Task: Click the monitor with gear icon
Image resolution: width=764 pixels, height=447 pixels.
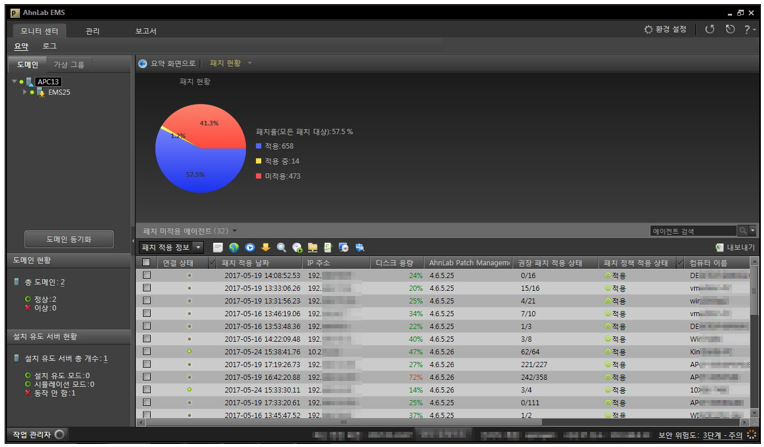Action: (344, 248)
